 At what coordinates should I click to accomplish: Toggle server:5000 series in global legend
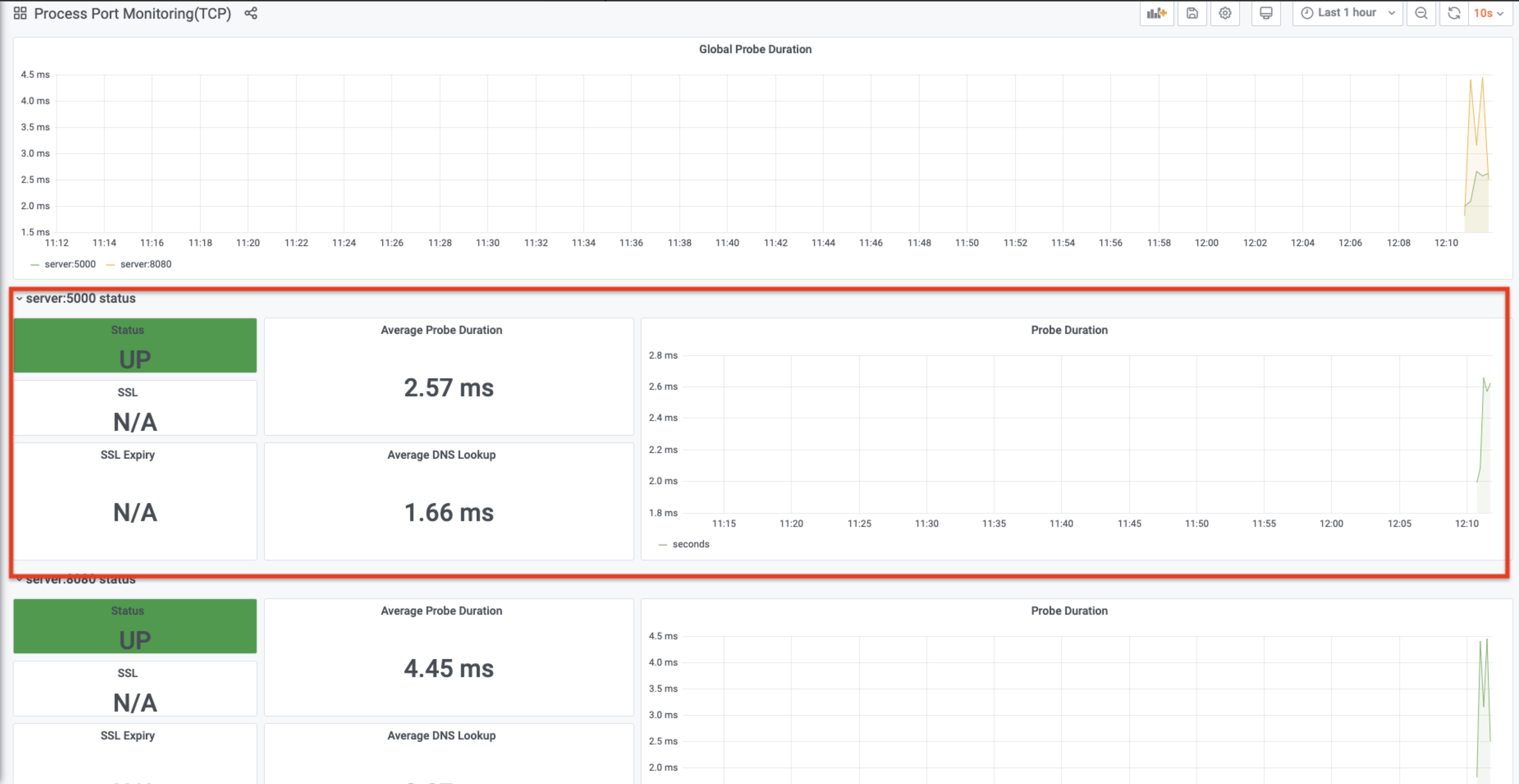pos(70,264)
